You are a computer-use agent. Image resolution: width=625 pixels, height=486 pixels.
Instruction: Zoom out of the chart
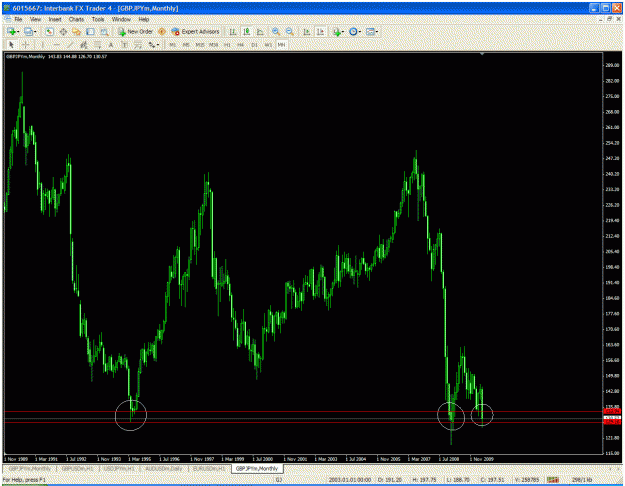point(290,31)
